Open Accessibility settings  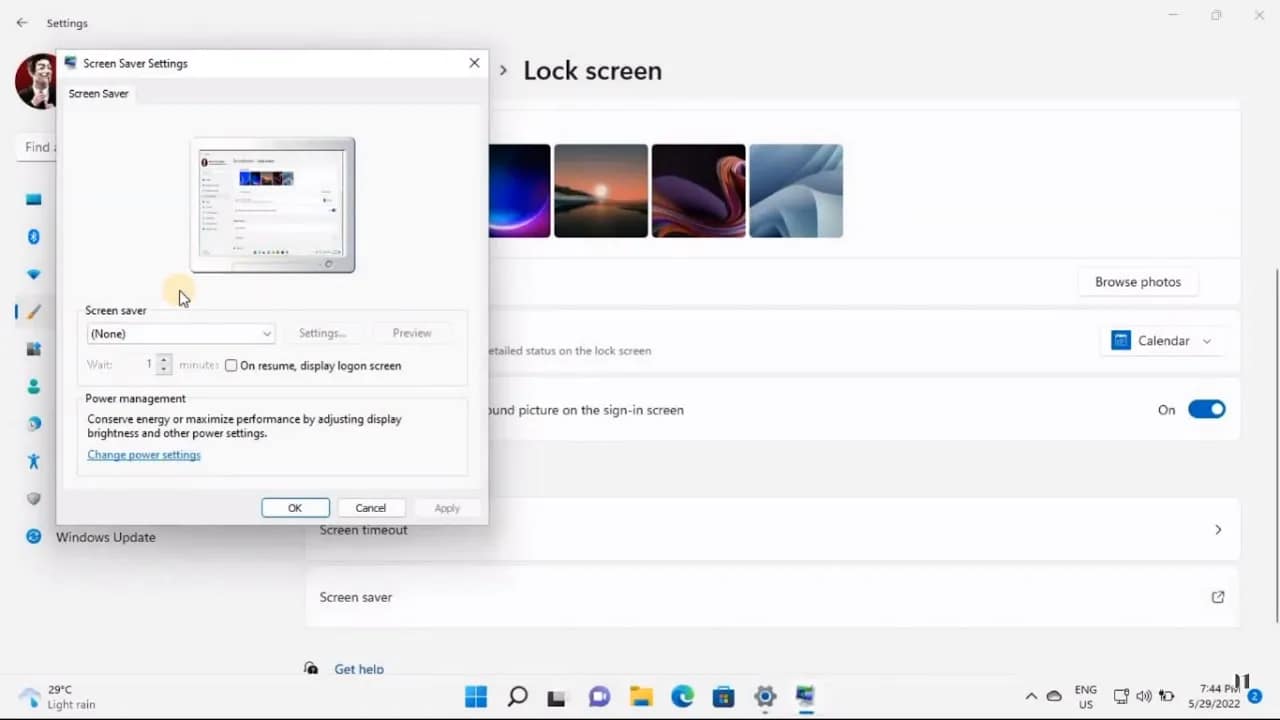[x=33, y=461]
